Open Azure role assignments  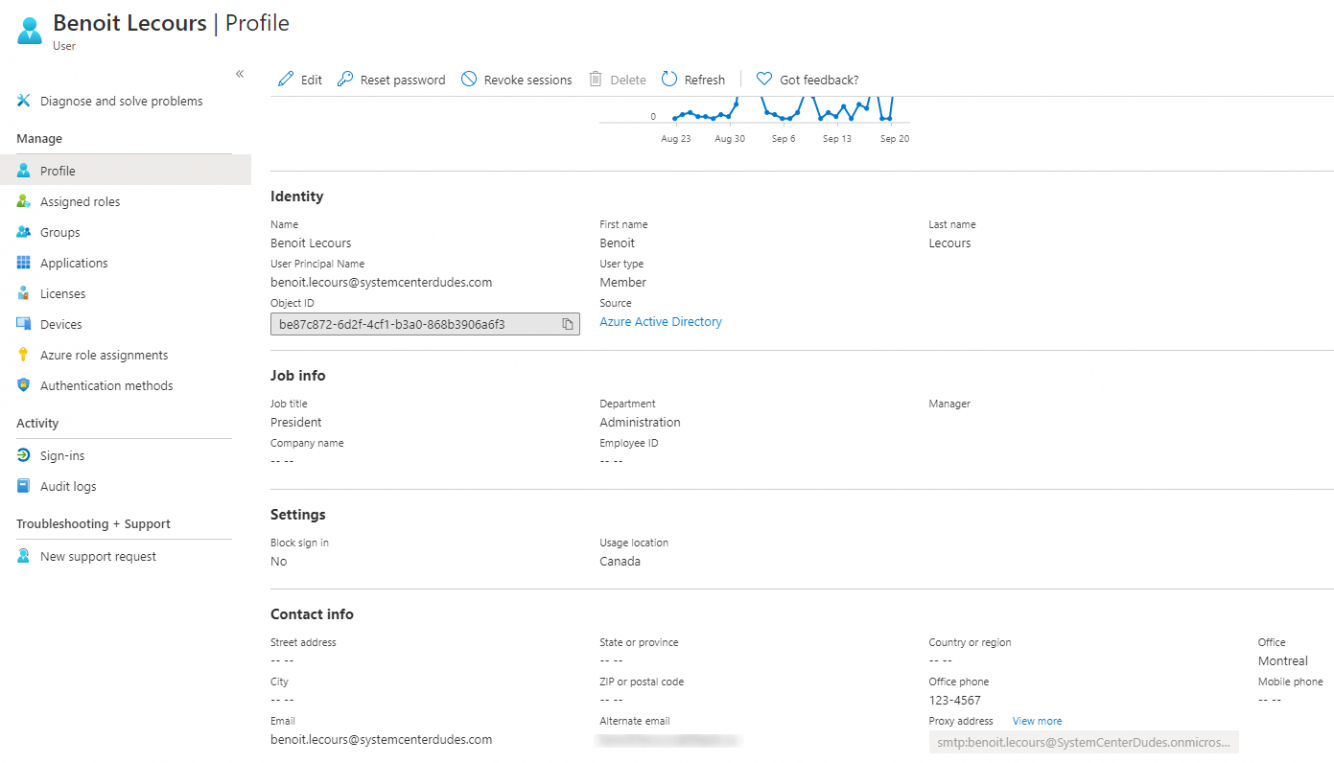pos(103,354)
